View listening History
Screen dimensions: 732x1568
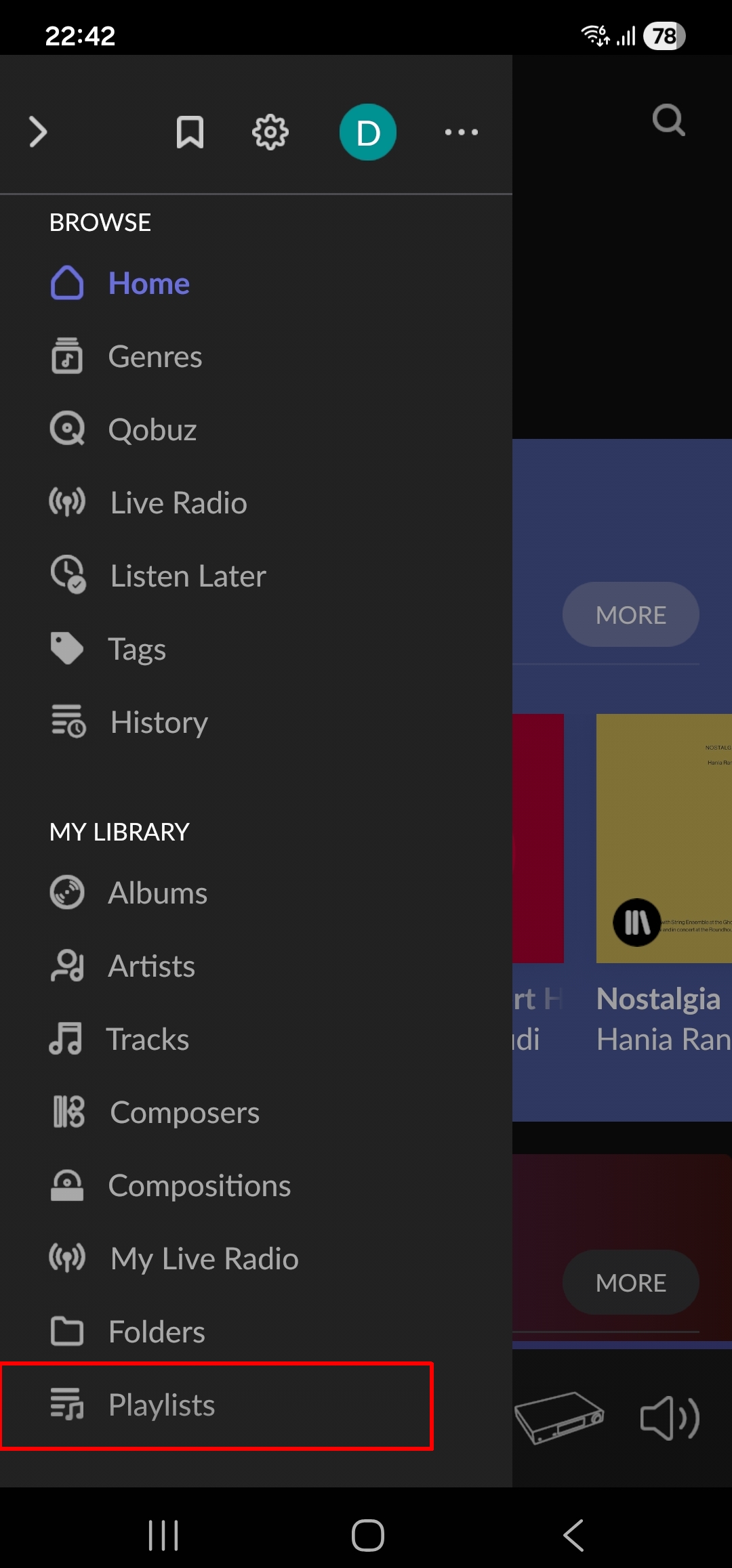pyautogui.click(x=159, y=722)
